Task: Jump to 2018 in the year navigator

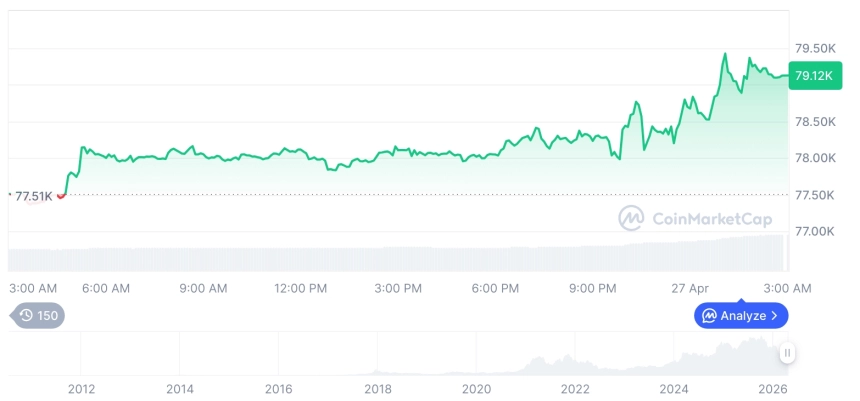Action: (x=378, y=388)
